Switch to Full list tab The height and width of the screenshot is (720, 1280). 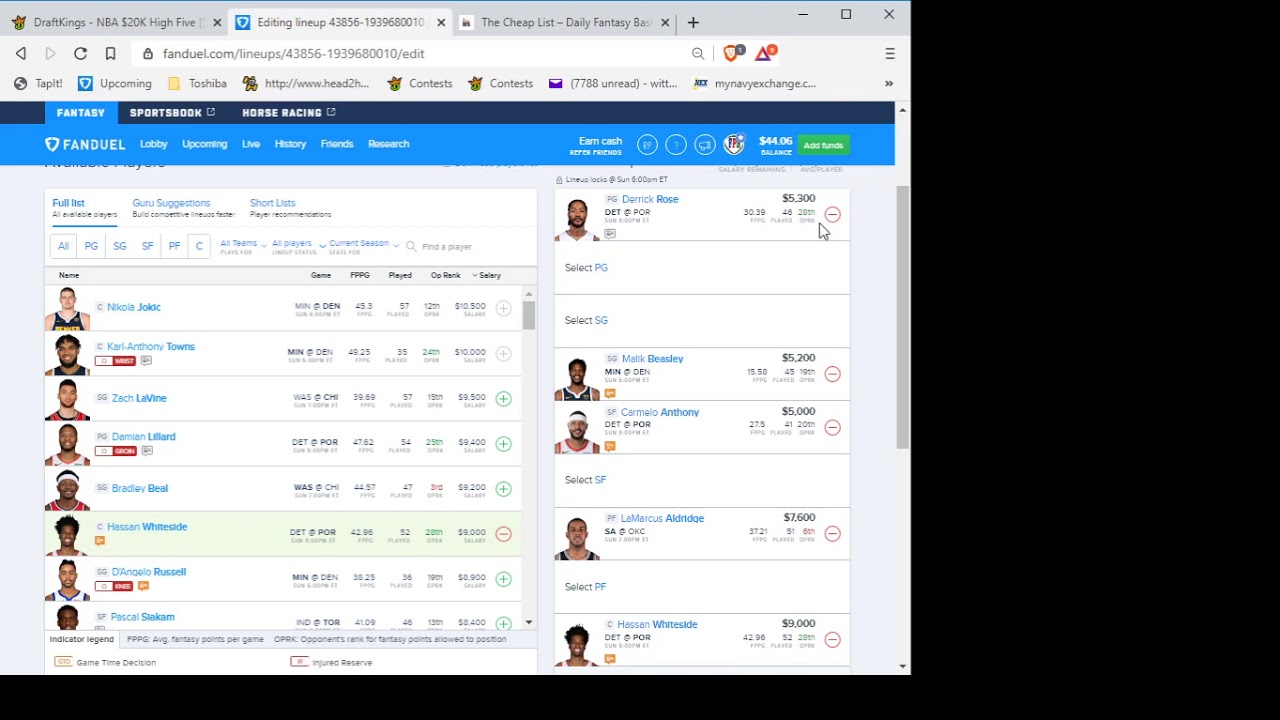(x=84, y=208)
